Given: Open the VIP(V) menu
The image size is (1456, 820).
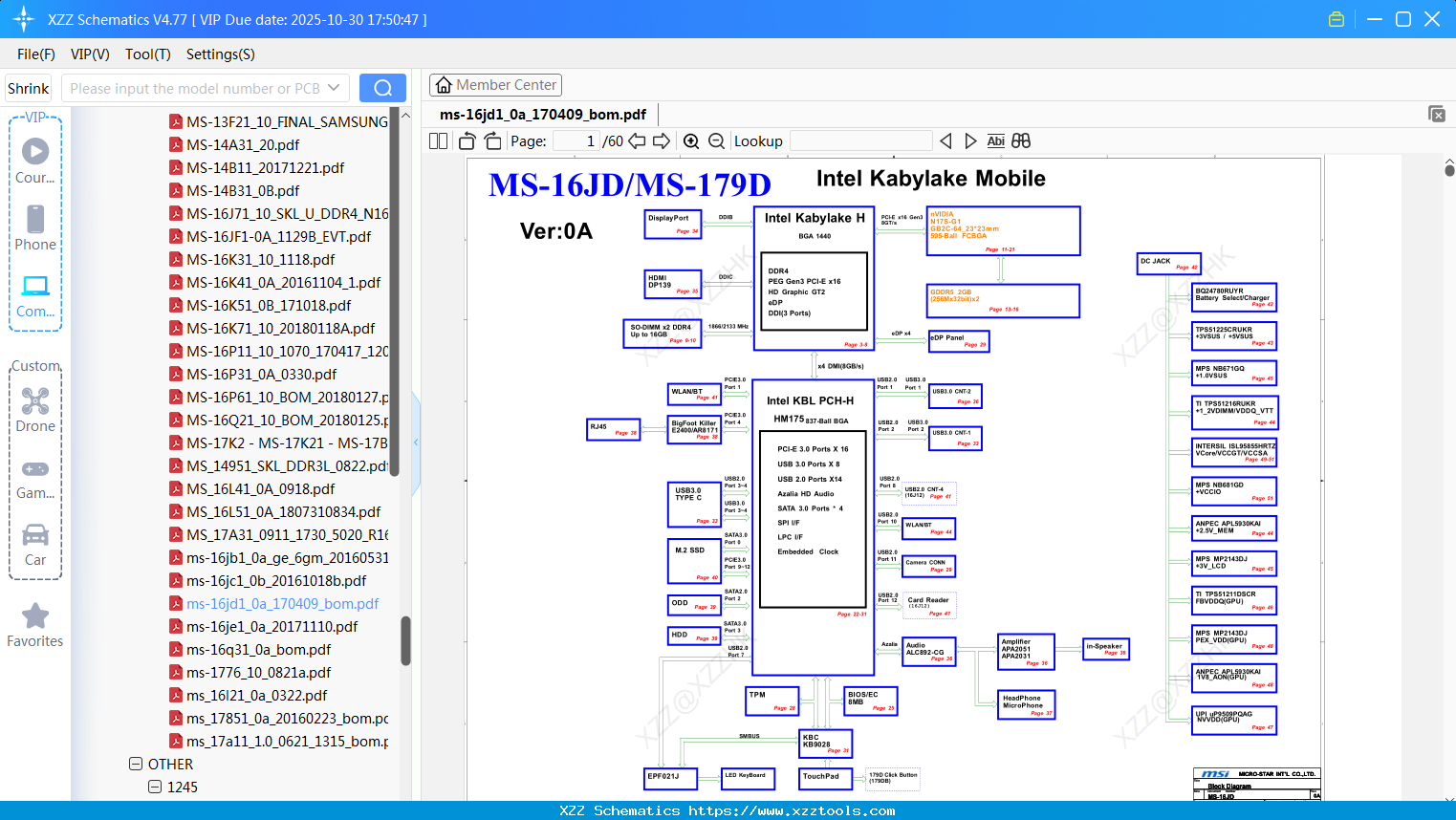Looking at the screenshot, I should (90, 54).
